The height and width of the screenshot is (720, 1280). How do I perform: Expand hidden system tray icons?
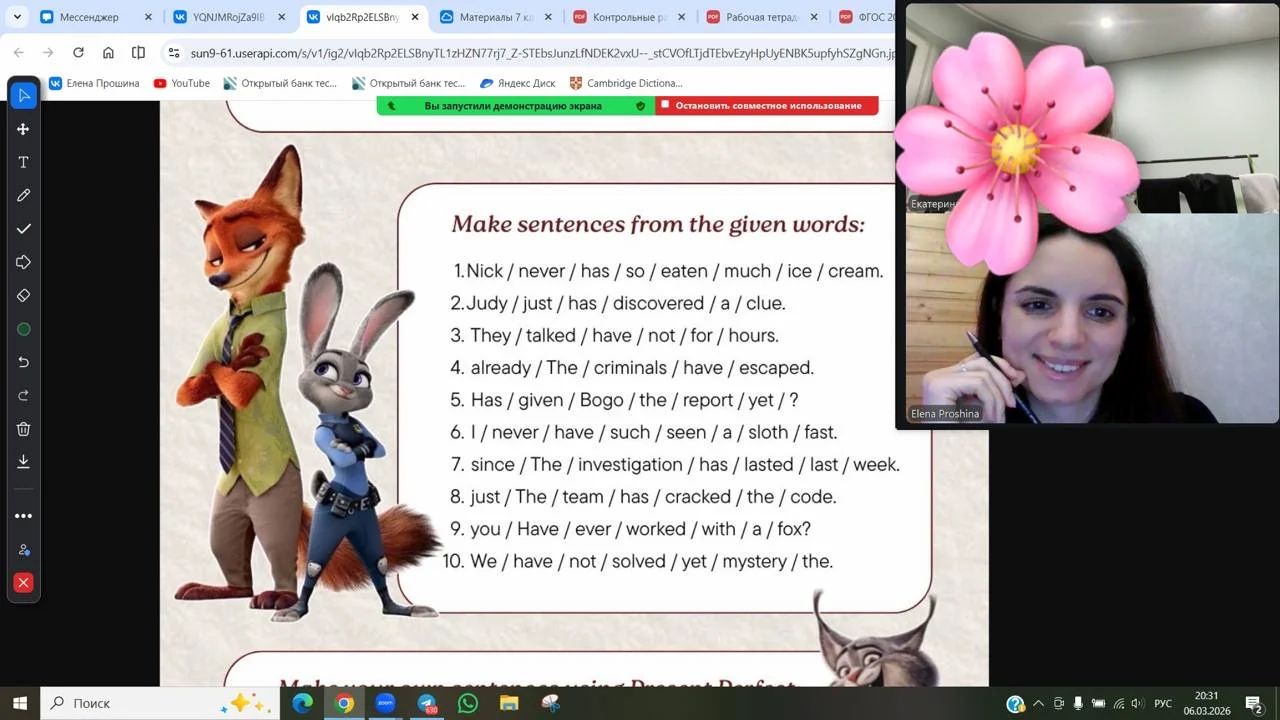coord(1038,703)
